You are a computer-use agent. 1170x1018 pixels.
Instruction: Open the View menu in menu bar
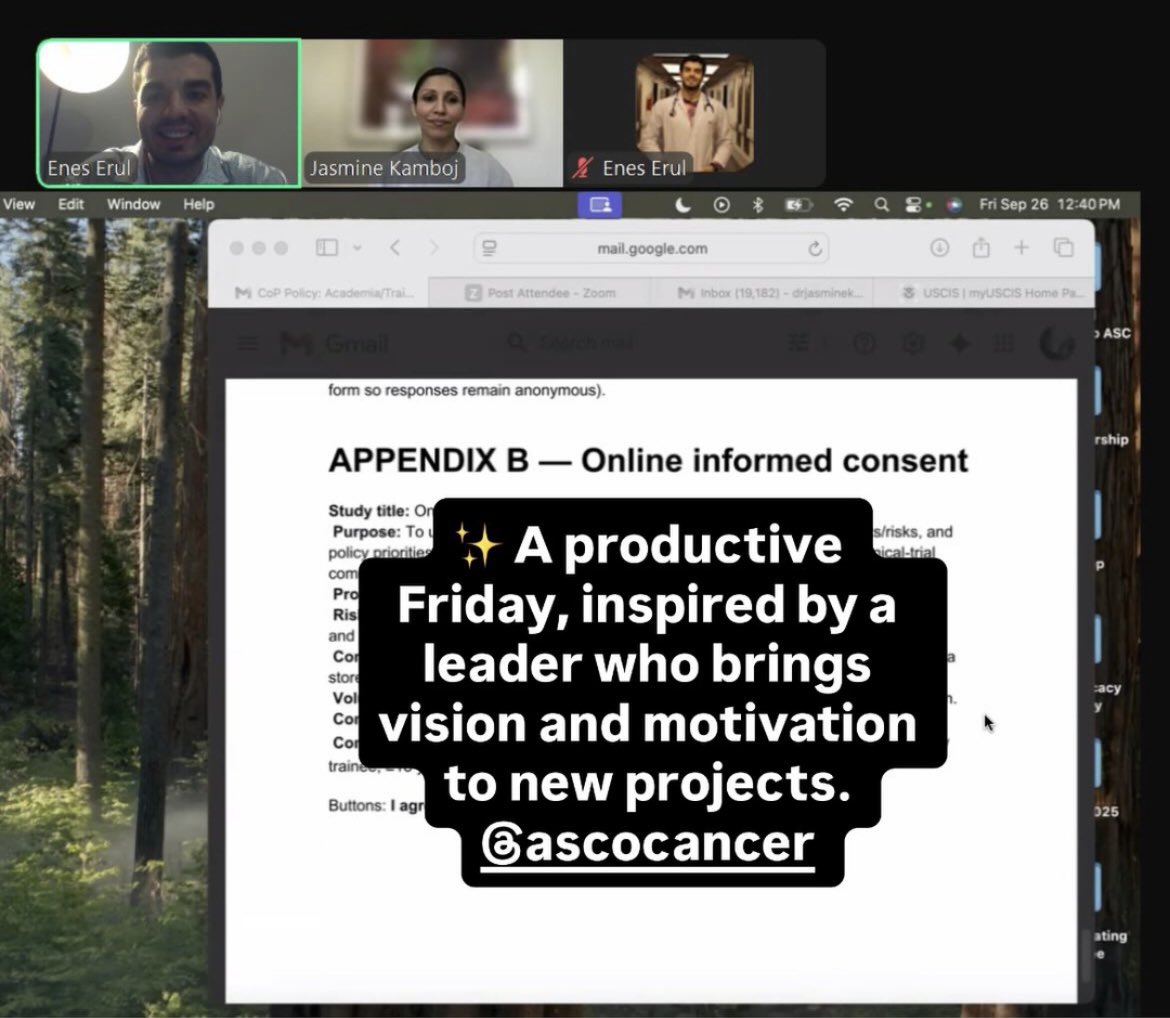point(19,204)
